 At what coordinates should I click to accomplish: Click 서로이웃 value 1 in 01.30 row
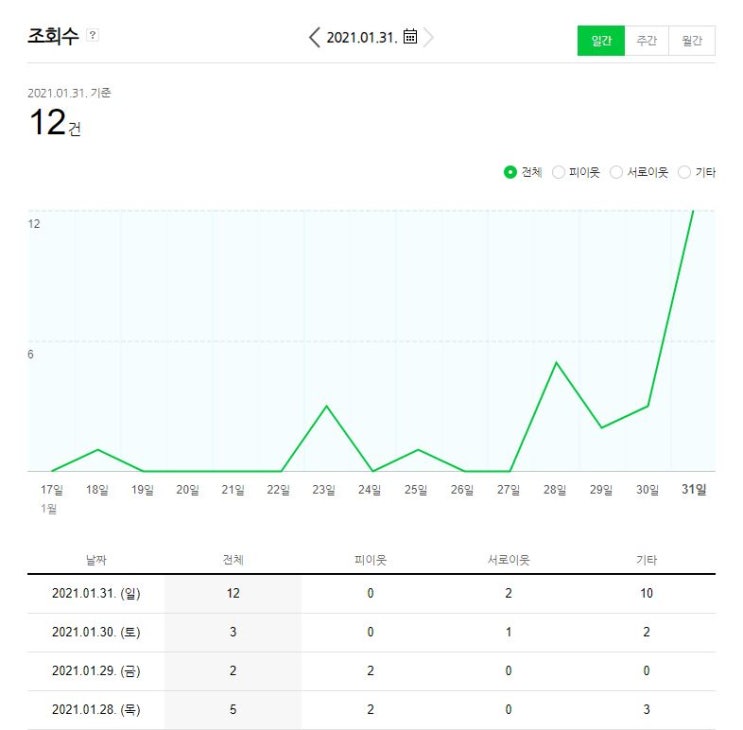(508, 632)
